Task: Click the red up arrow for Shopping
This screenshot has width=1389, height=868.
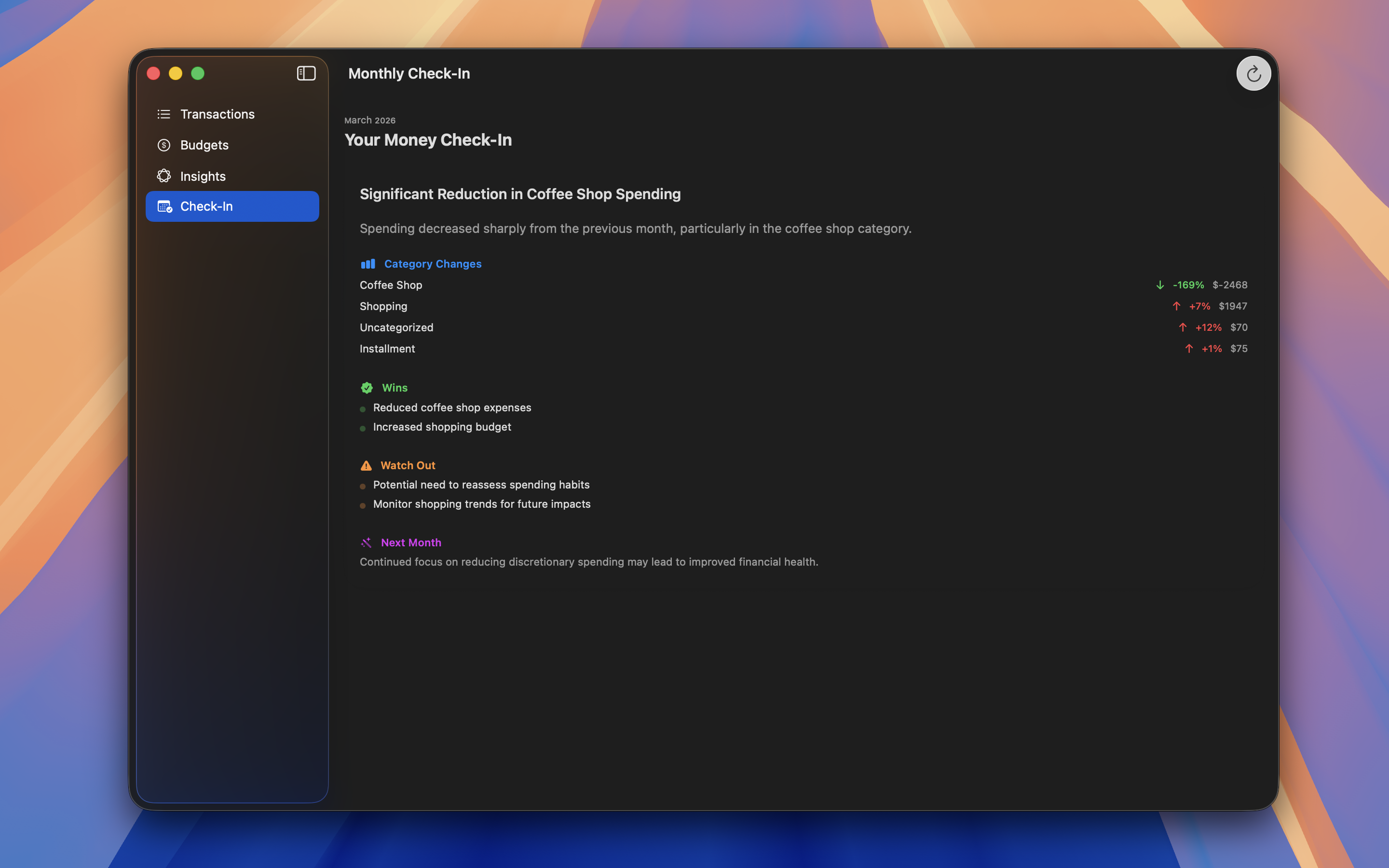Action: [x=1176, y=307]
